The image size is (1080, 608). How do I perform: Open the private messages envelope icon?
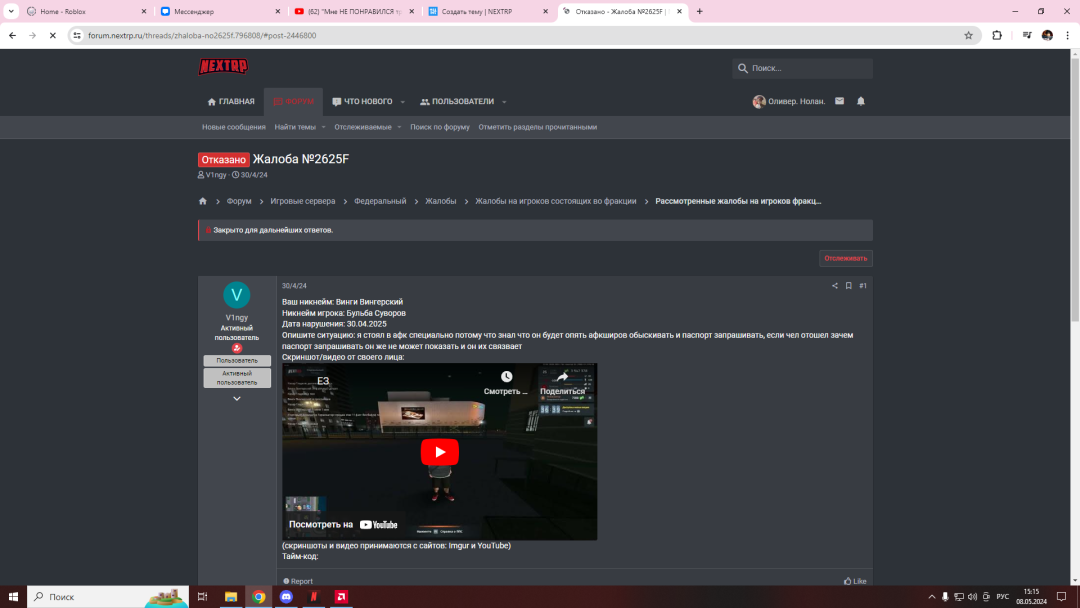(839, 101)
